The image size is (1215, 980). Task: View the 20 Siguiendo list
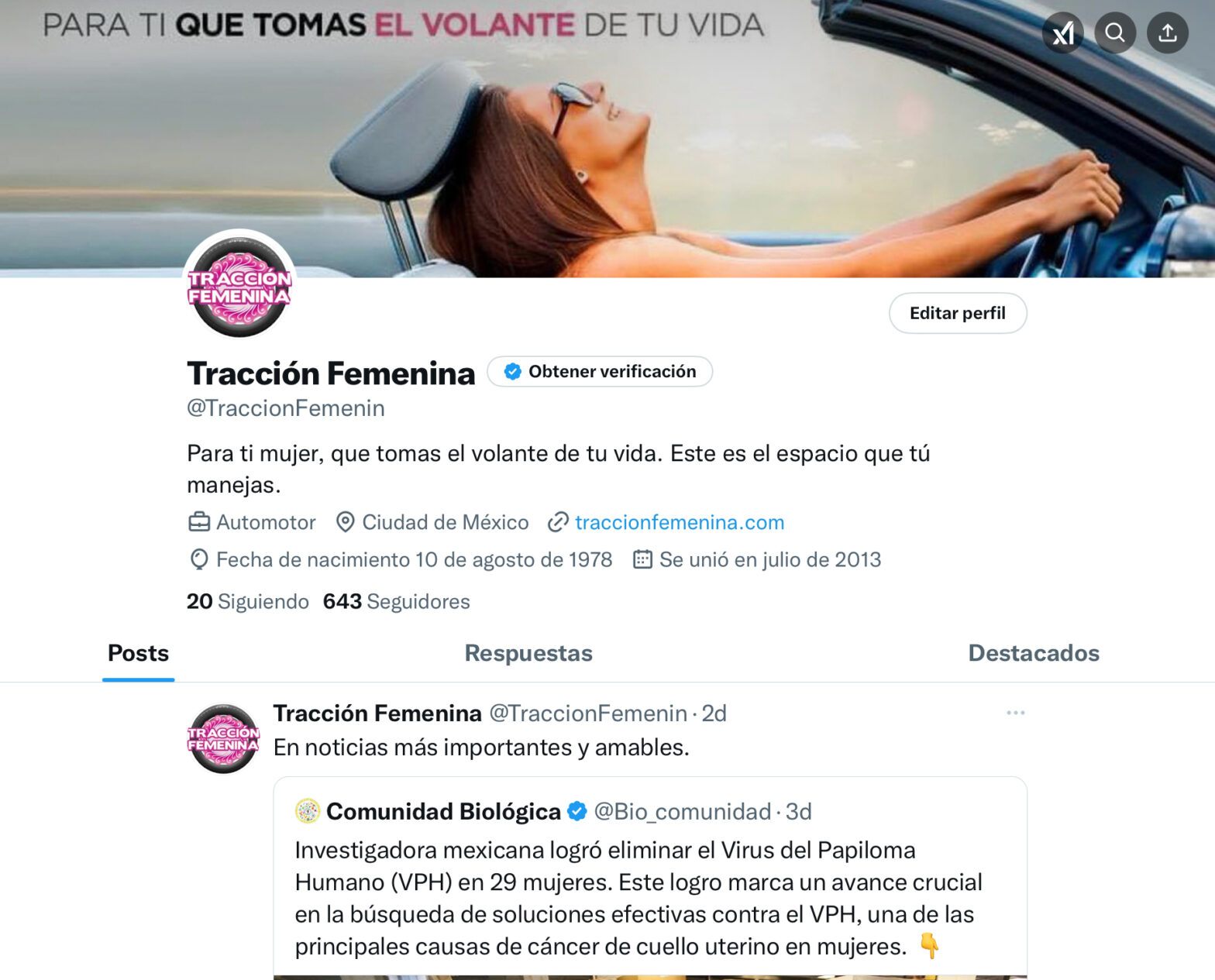pyautogui.click(x=248, y=601)
